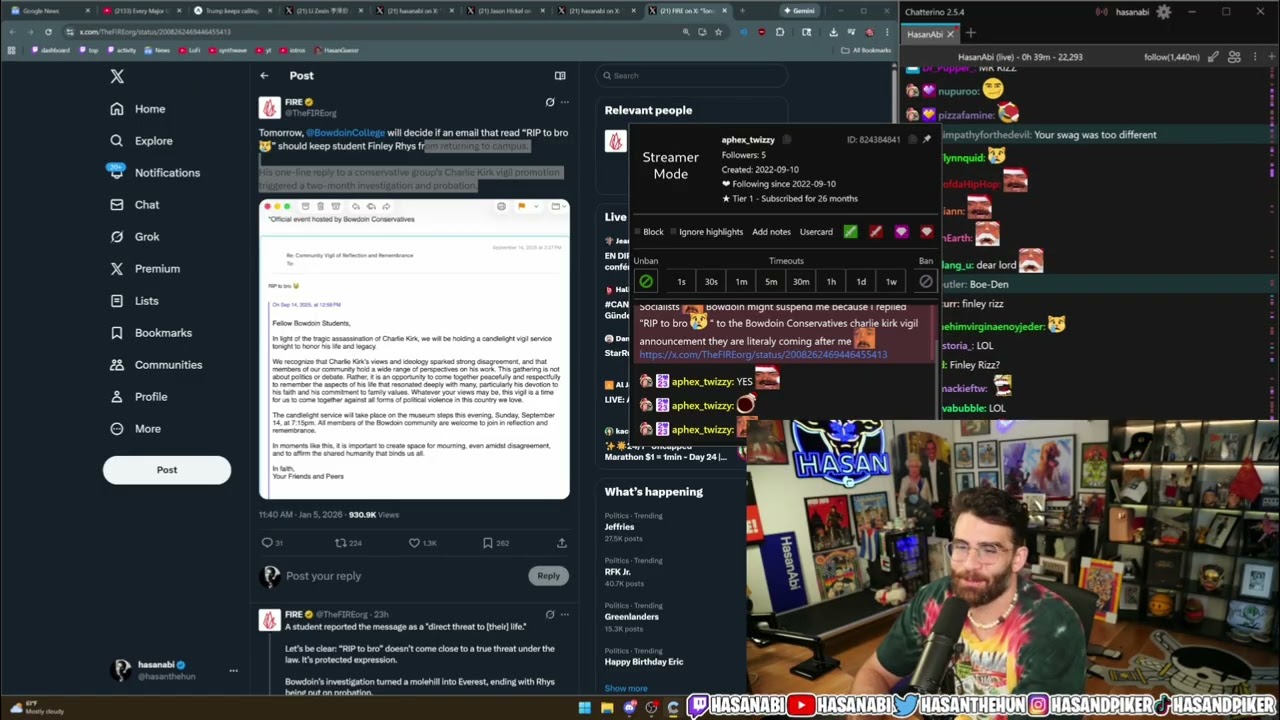Copy username icon beside aphex_twizzy

pos(787,140)
